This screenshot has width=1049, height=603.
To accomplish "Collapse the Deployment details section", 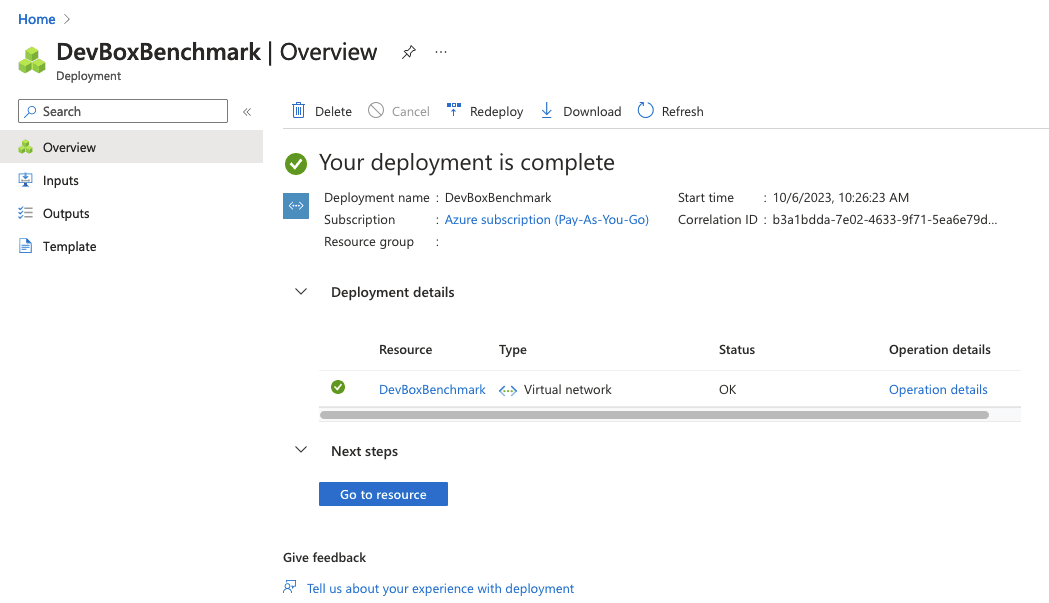I will tap(301, 292).
